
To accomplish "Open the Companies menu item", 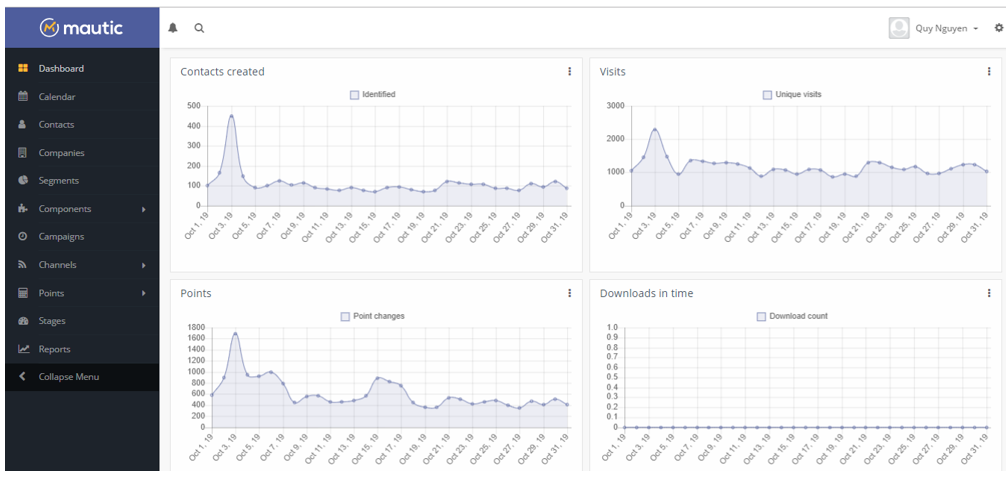I will click(x=61, y=153).
